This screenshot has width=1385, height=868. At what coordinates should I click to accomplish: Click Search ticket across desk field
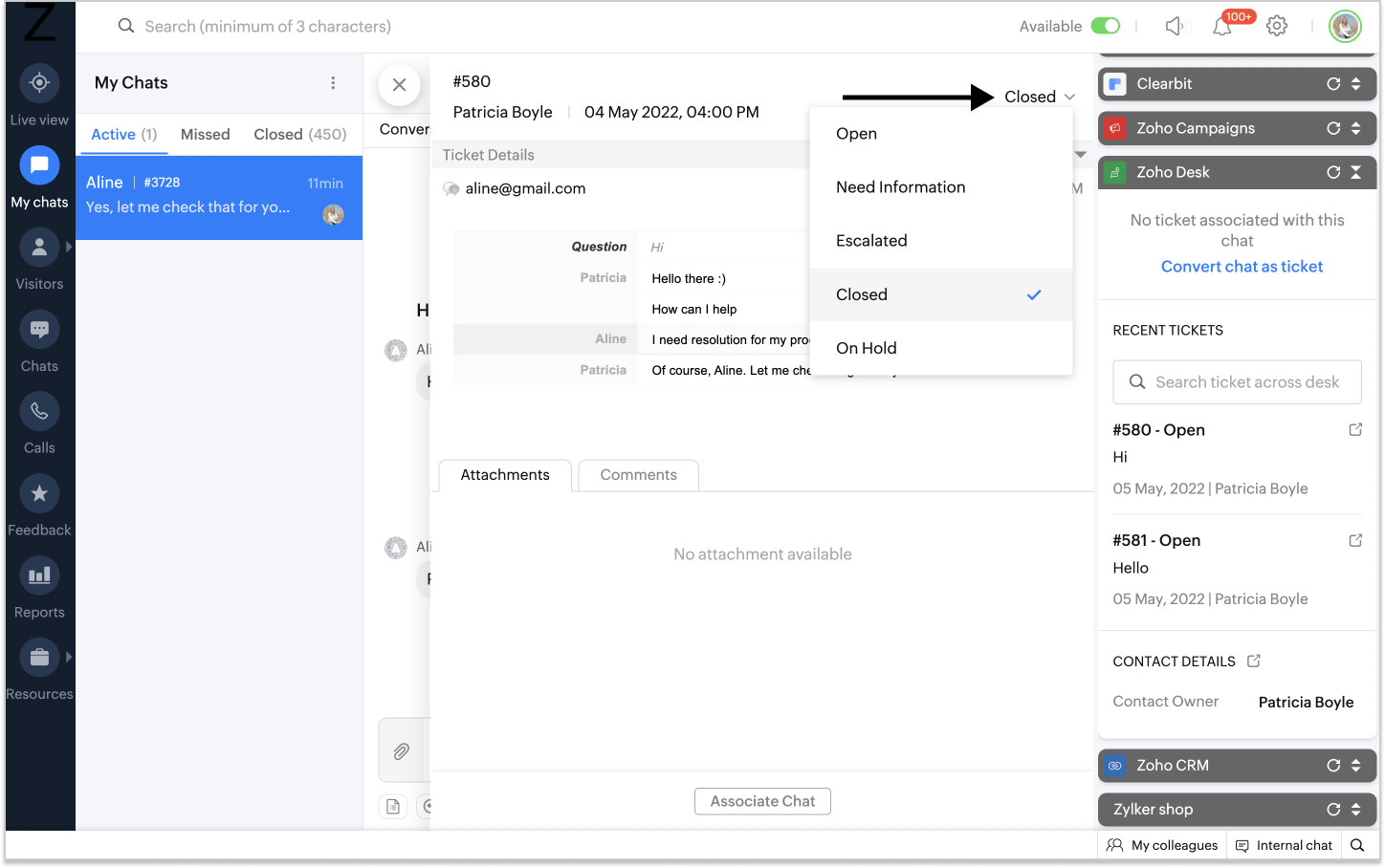click(1237, 382)
